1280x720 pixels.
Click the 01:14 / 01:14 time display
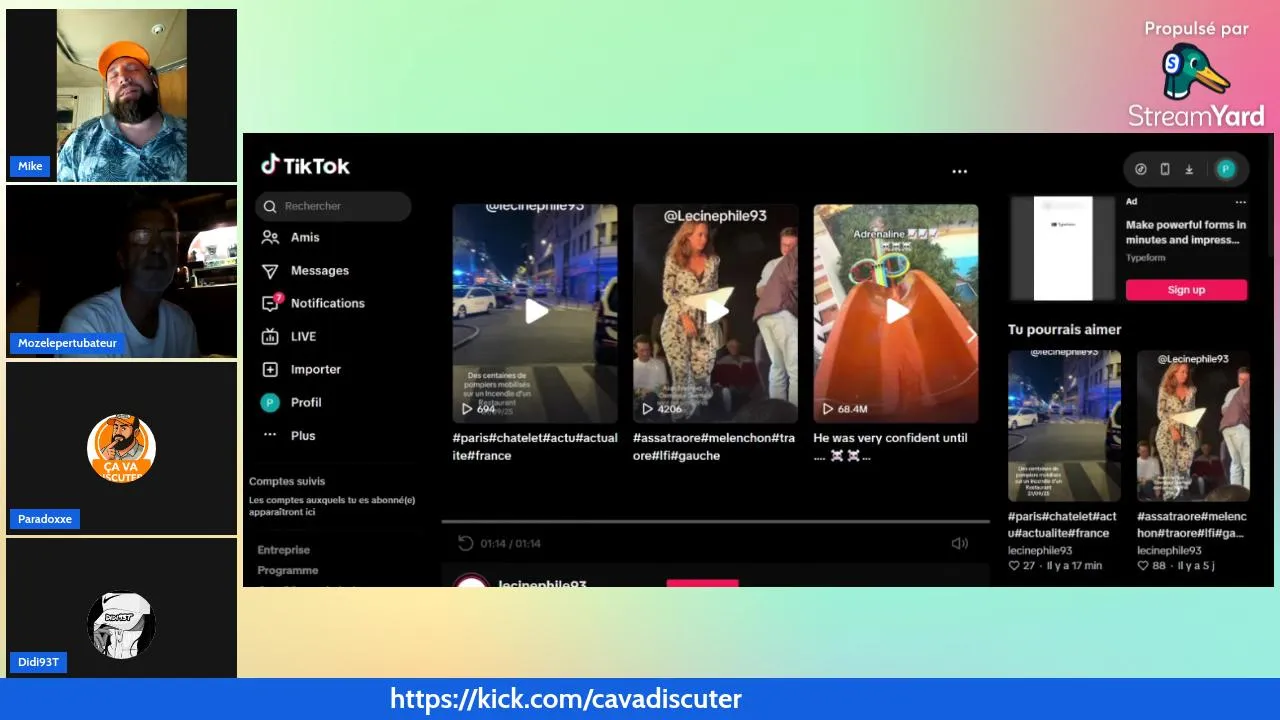(511, 543)
